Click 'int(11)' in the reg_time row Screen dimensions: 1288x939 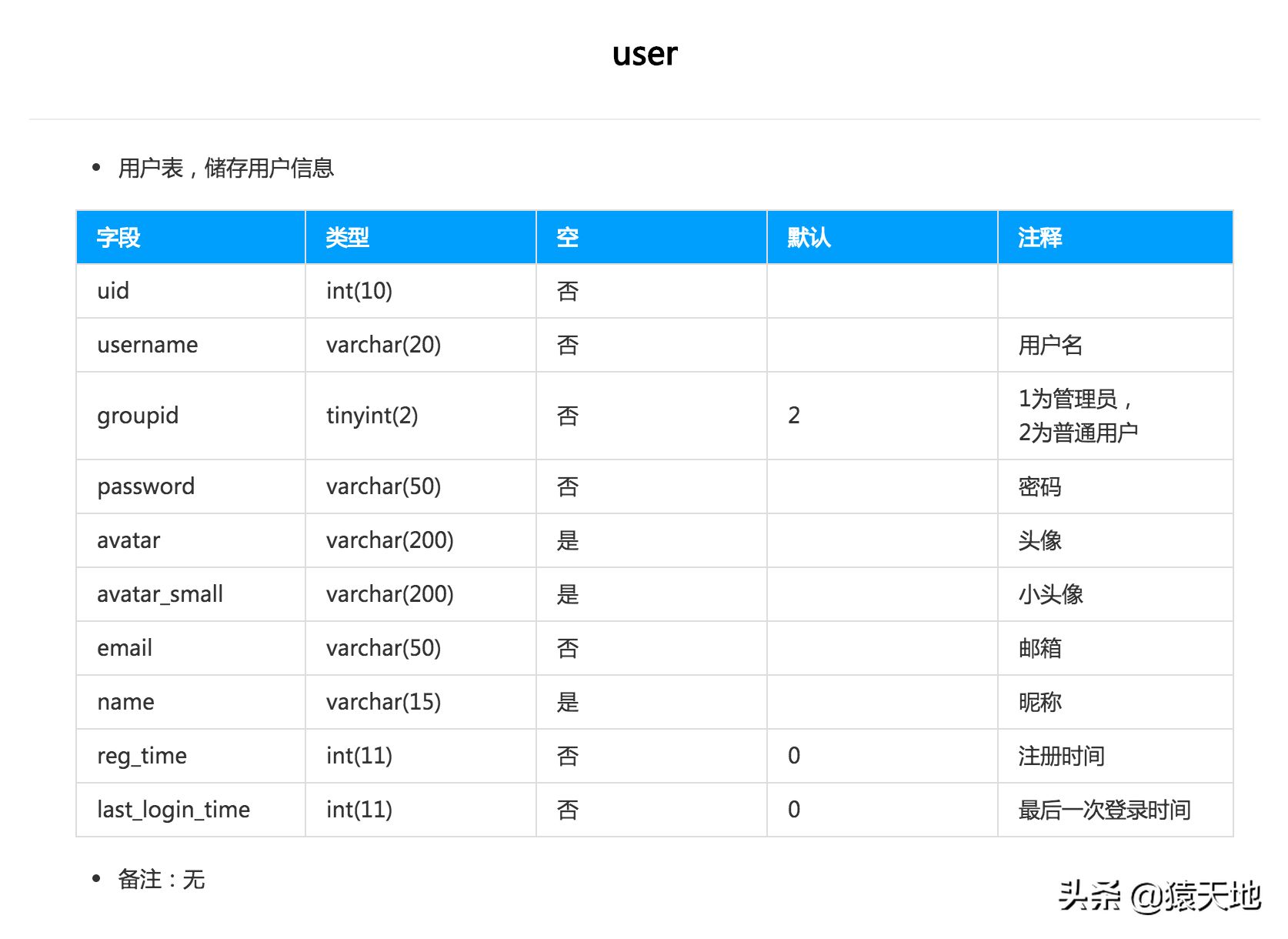pyautogui.click(x=359, y=756)
